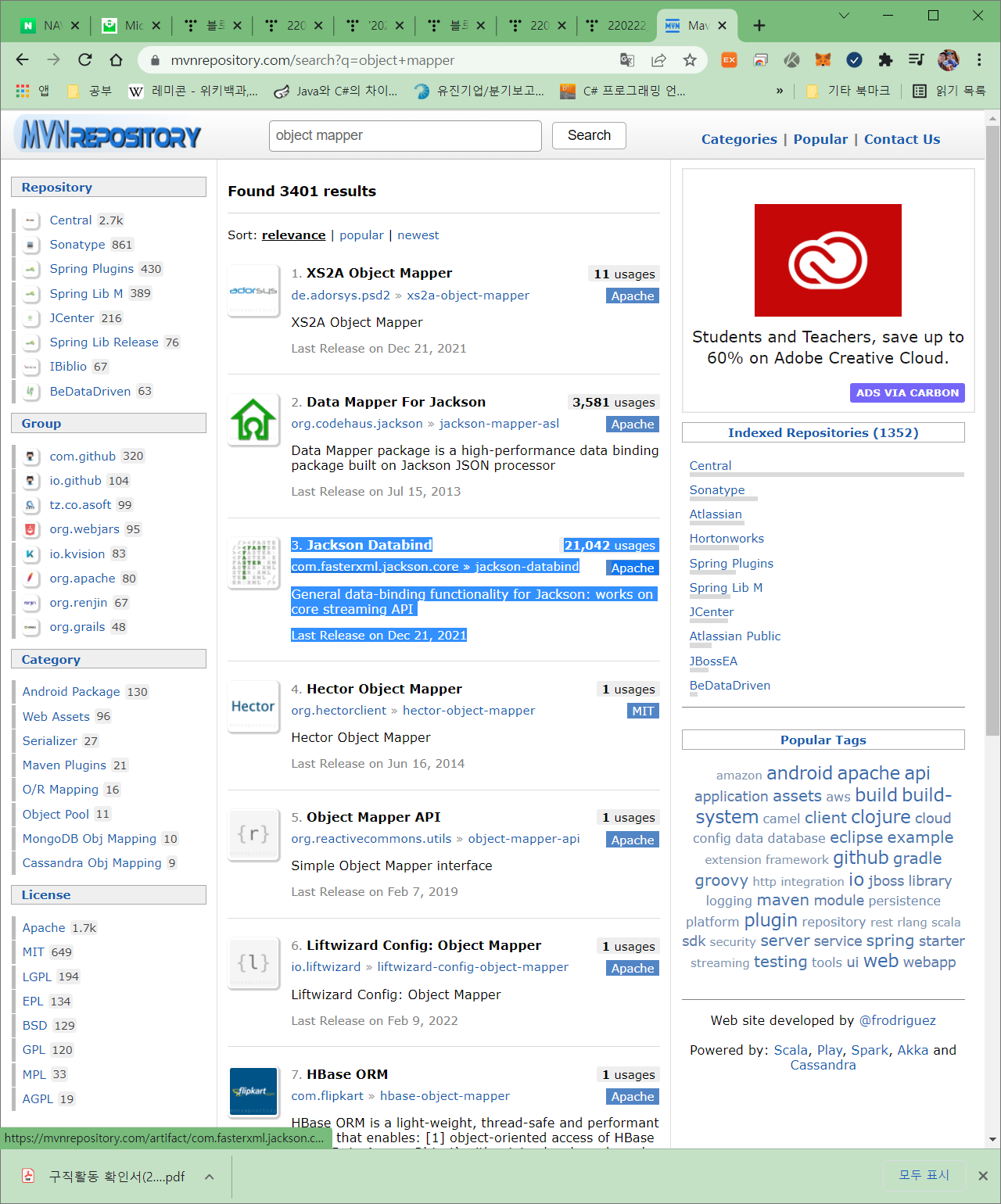This screenshot has height=1204, width=1001.
Task: Click the page vertical scrollbar
Action: point(993,431)
